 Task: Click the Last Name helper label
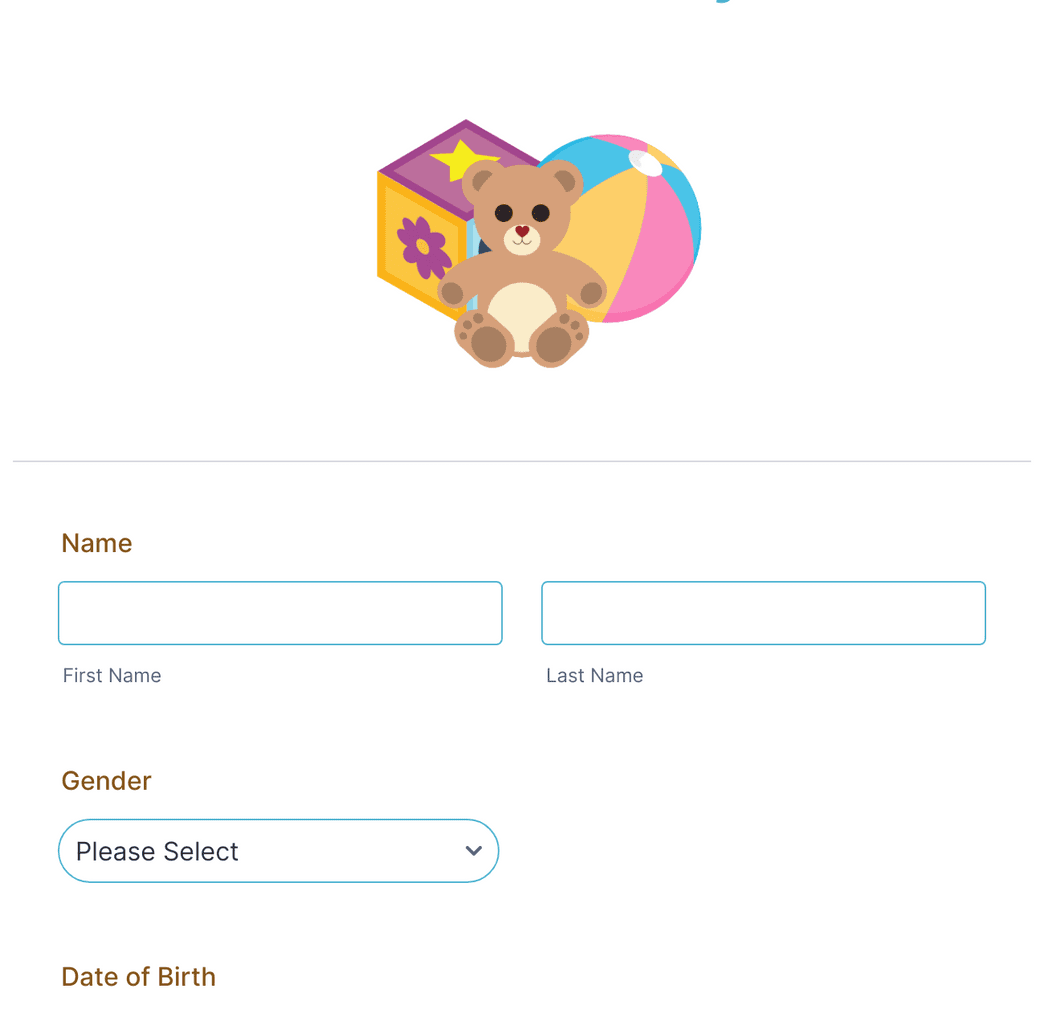coord(594,675)
